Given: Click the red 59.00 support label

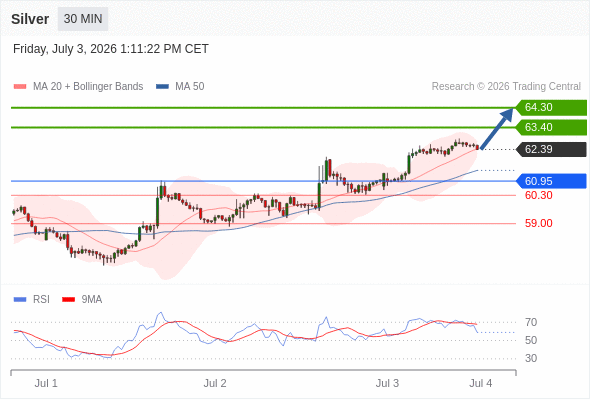Looking at the screenshot, I should (x=538, y=223).
